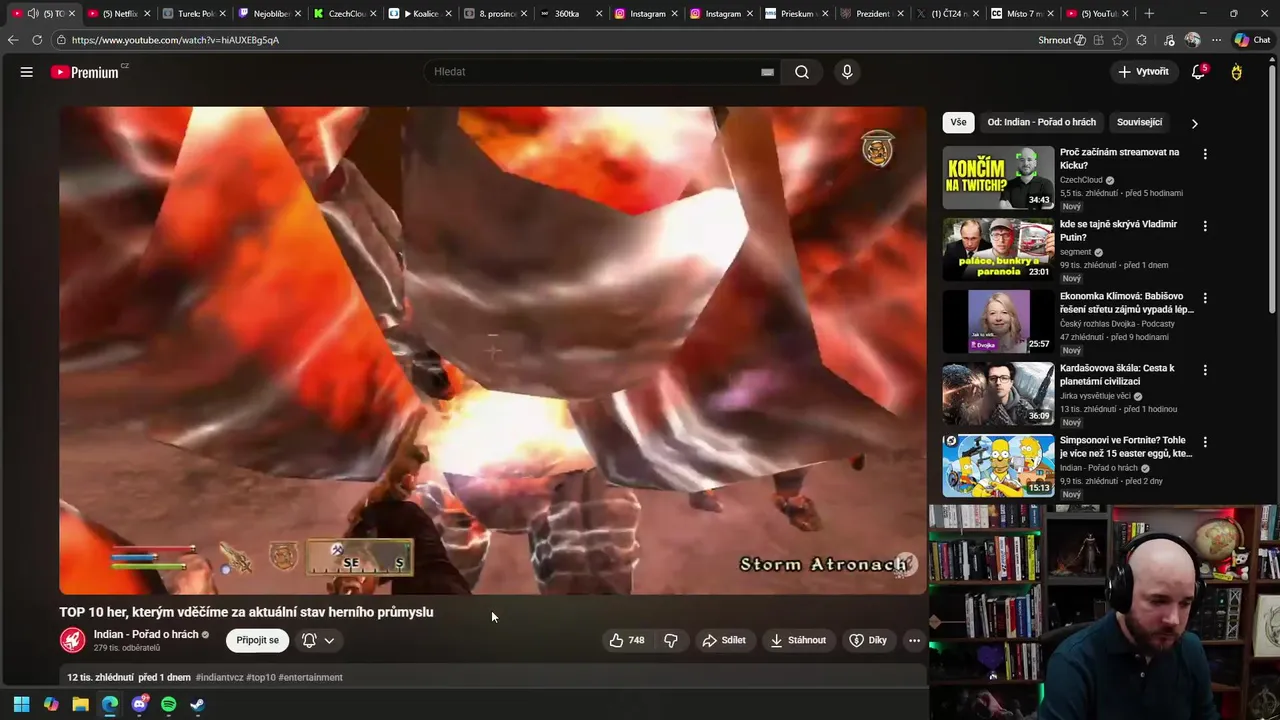Add page to favorites star icon
Screen dimensions: 1280x720
tap(1117, 40)
